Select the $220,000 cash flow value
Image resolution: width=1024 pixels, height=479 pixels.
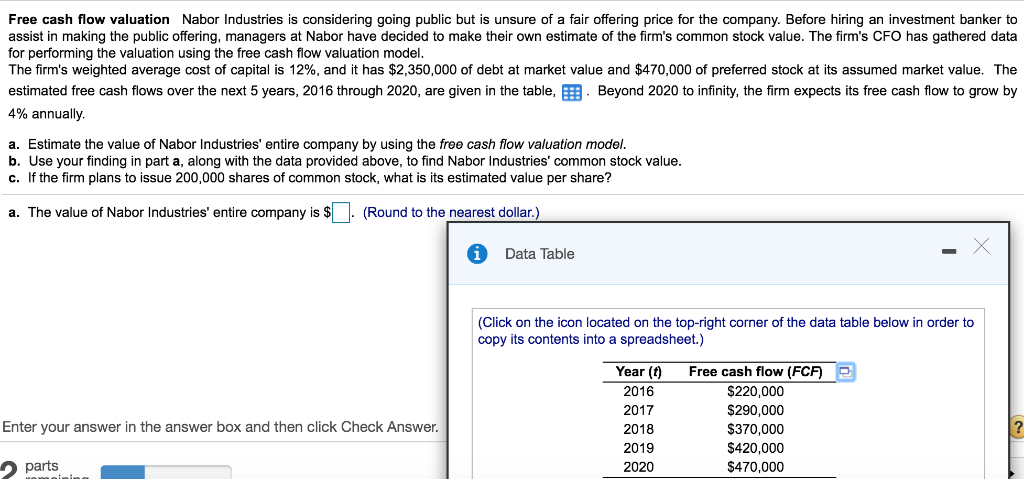click(755, 392)
